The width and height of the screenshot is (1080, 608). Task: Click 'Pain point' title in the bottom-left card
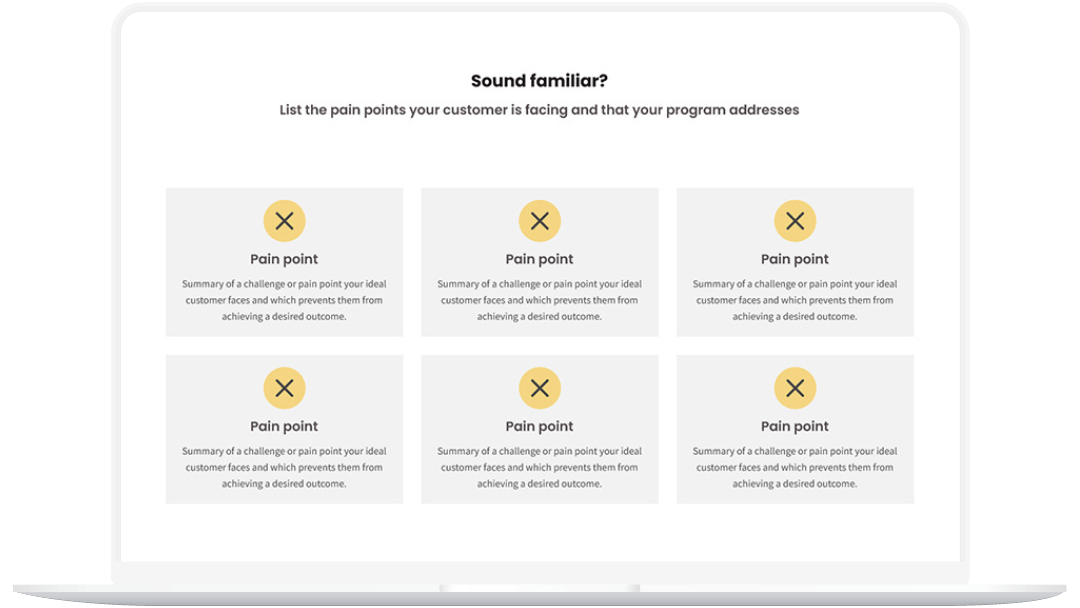[284, 427]
